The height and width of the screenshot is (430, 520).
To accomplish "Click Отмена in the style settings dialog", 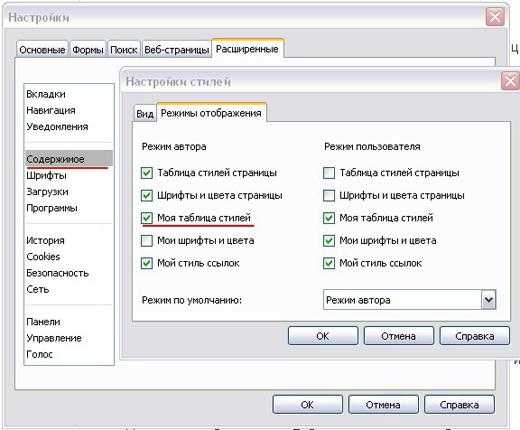I will tap(399, 336).
